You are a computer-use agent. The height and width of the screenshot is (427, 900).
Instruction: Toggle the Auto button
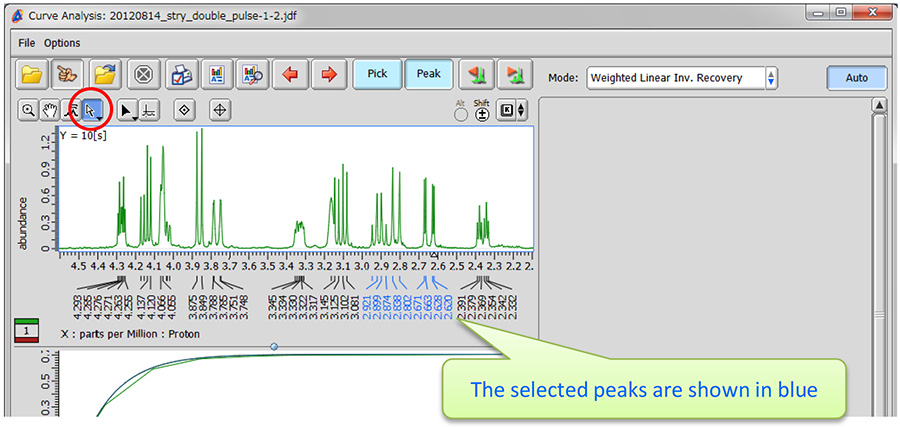(x=856, y=77)
